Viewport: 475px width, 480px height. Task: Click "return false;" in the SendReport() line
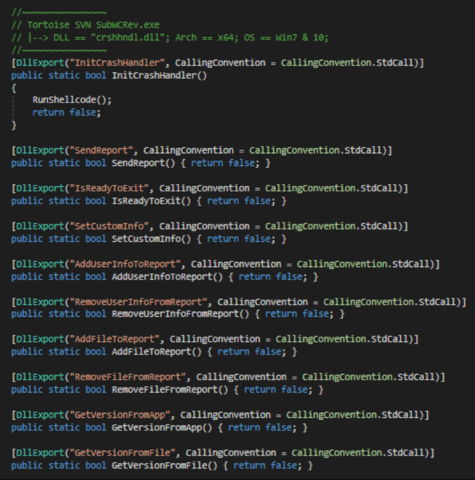[225, 163]
